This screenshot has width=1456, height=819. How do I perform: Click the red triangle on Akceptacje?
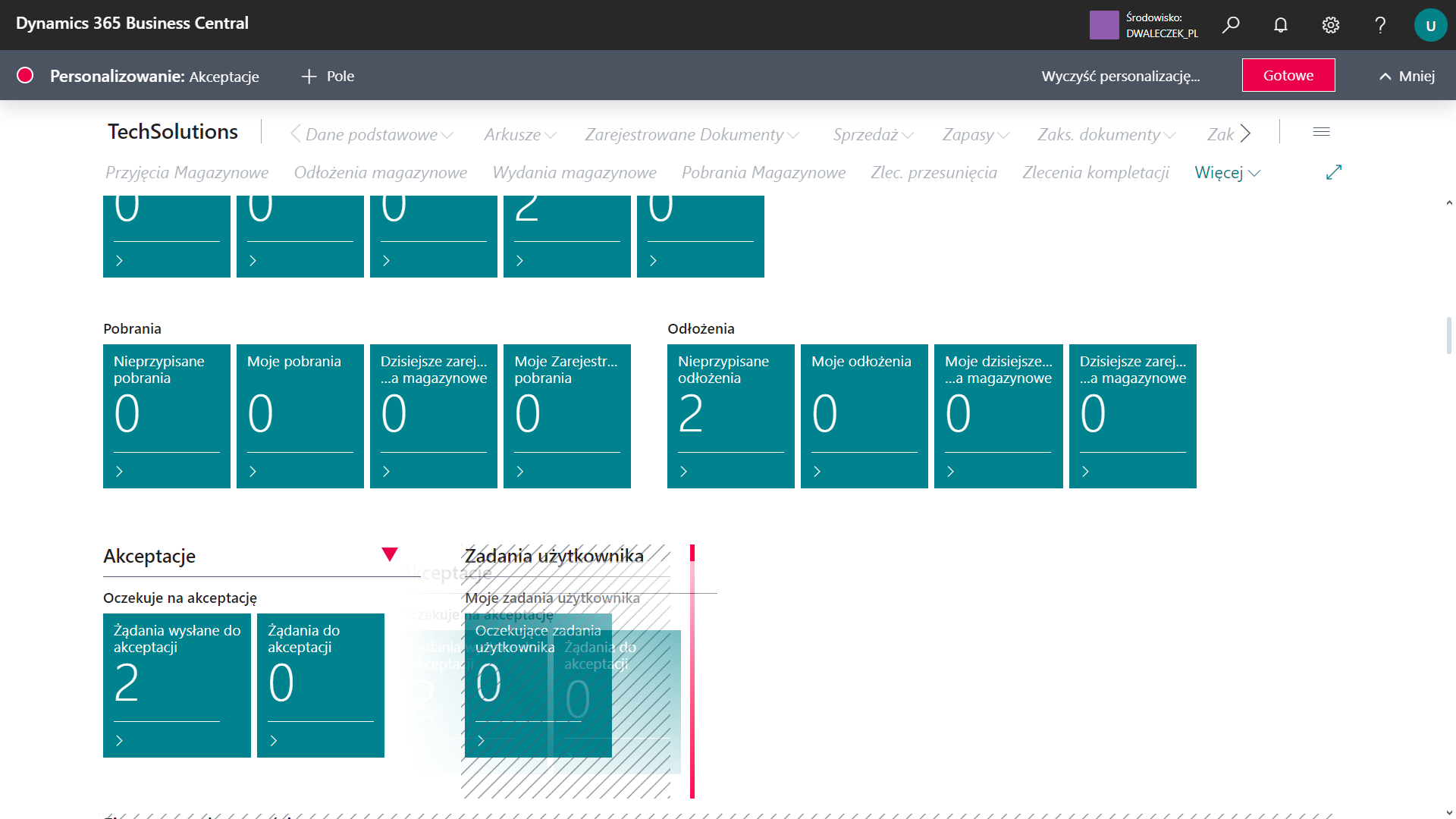[x=390, y=554]
